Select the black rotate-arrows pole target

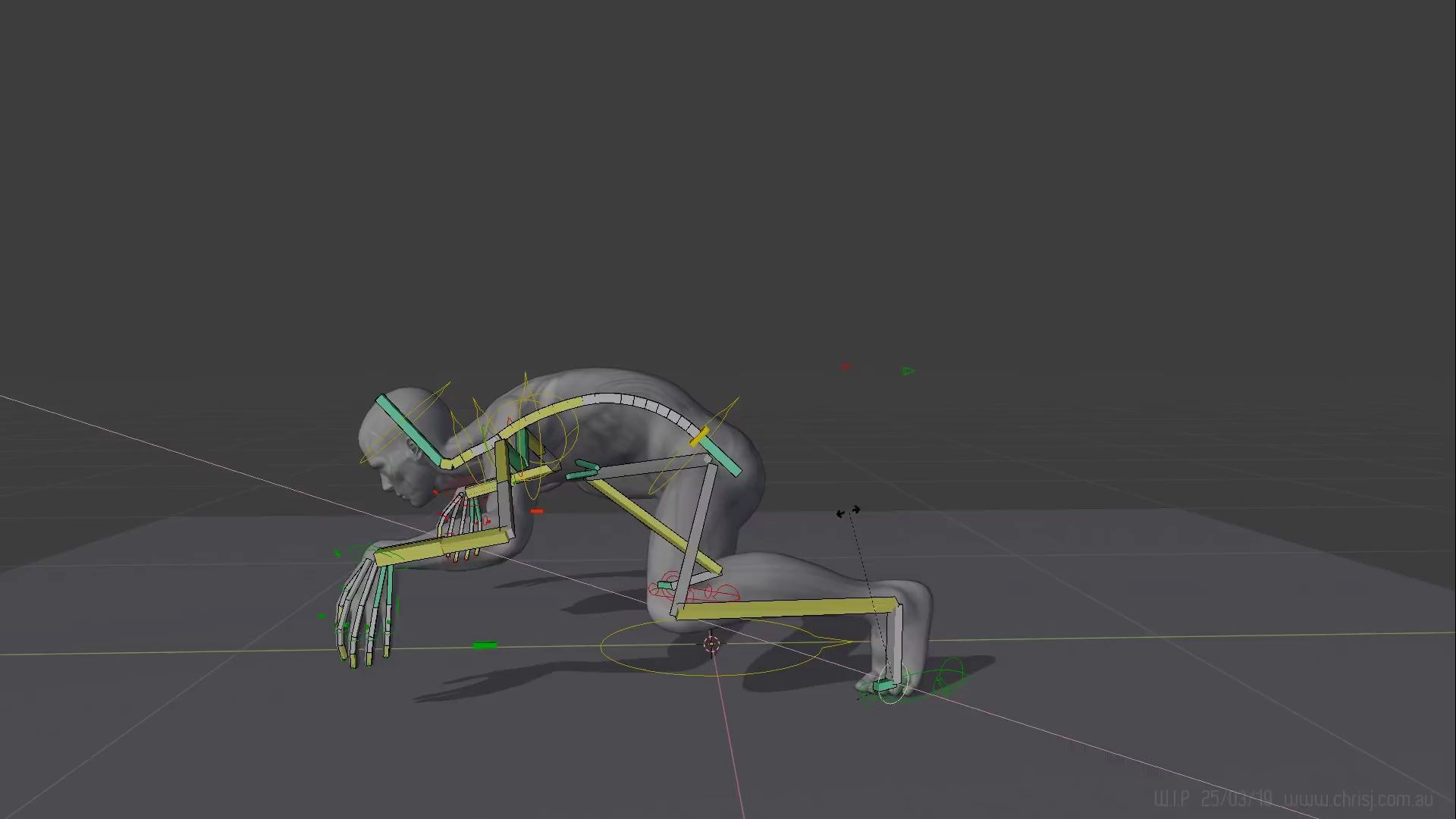(848, 512)
